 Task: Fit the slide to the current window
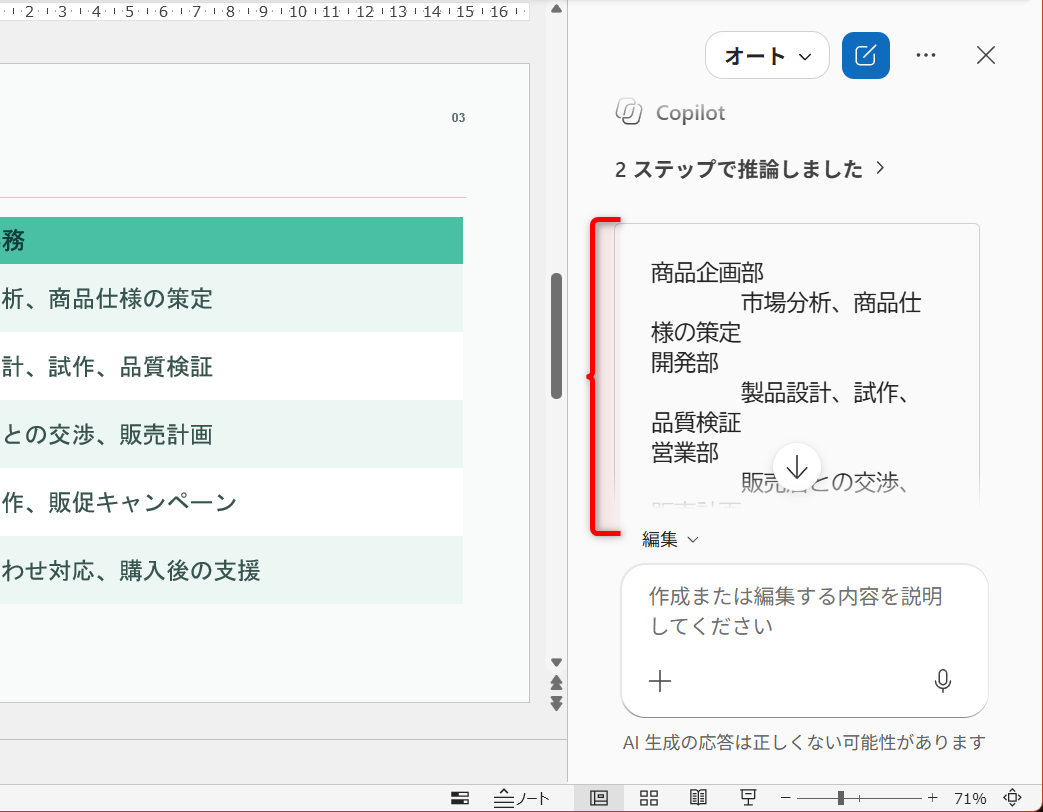1012,797
